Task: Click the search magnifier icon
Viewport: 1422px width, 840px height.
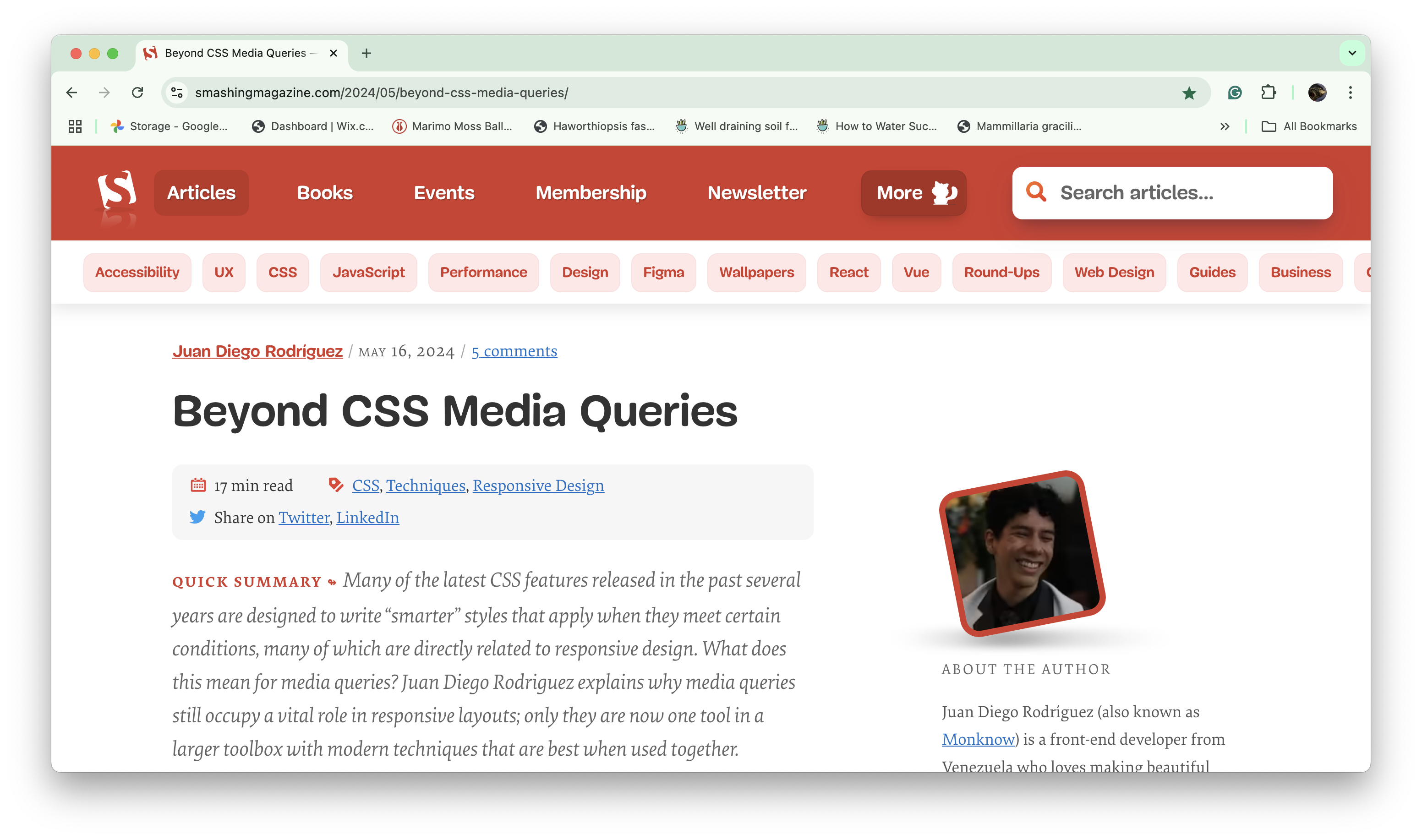Action: [1038, 192]
